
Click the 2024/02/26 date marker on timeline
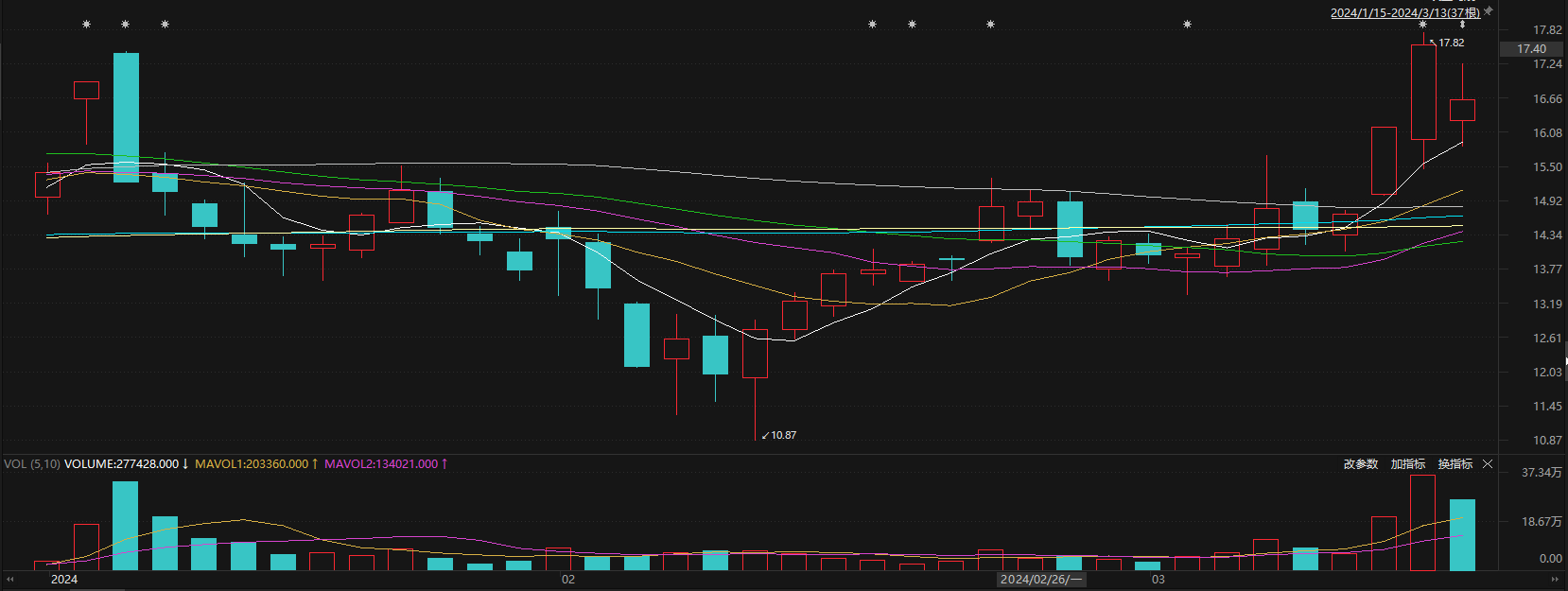pyautogui.click(x=1041, y=579)
